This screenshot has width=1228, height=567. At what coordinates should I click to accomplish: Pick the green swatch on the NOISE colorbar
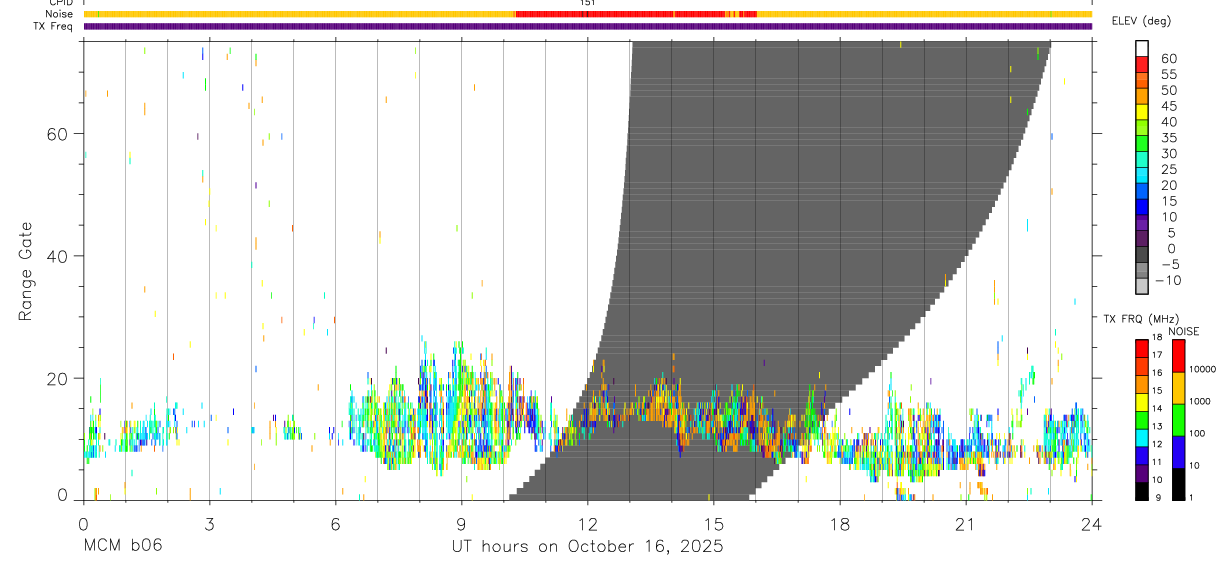pyautogui.click(x=1178, y=419)
